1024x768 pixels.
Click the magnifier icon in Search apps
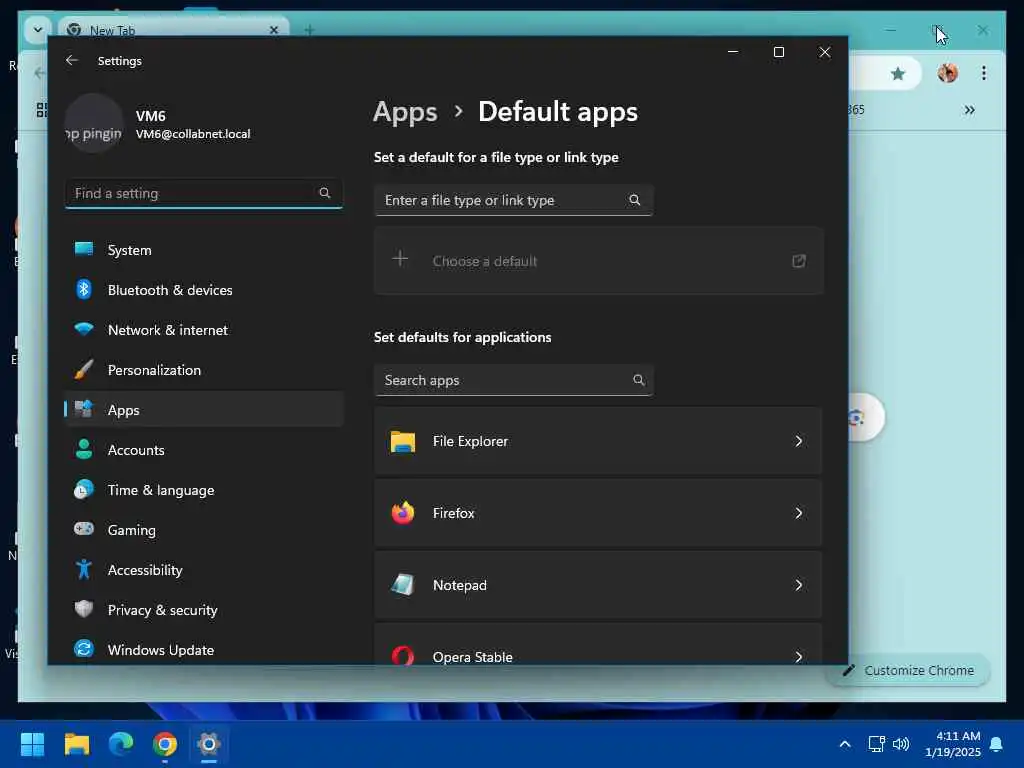tap(638, 379)
